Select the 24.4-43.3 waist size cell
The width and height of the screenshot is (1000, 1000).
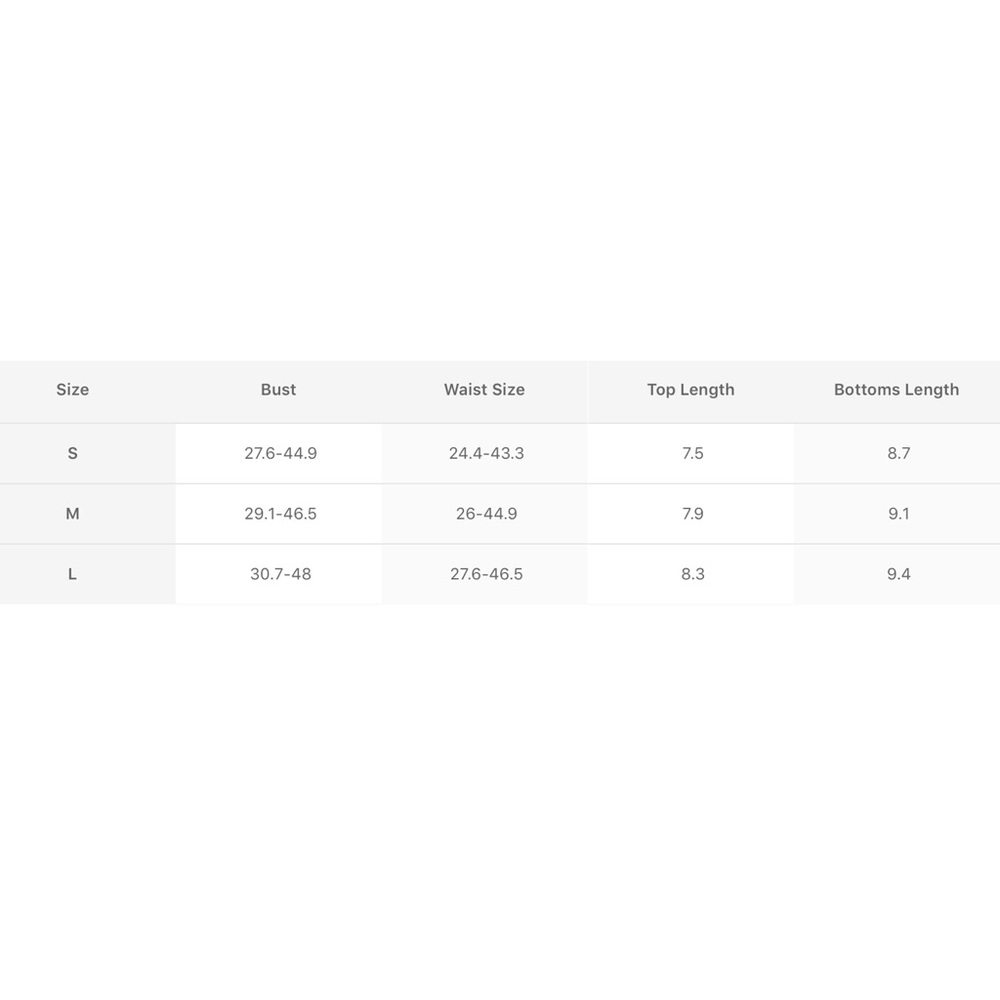486,453
